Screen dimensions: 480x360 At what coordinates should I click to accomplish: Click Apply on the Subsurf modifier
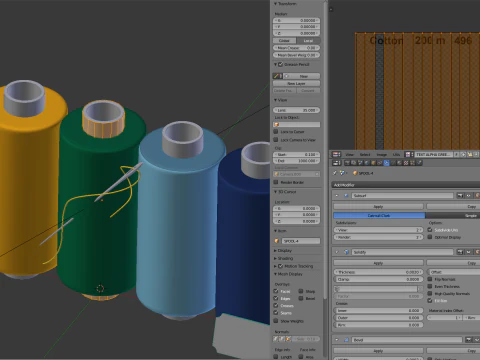point(378,207)
